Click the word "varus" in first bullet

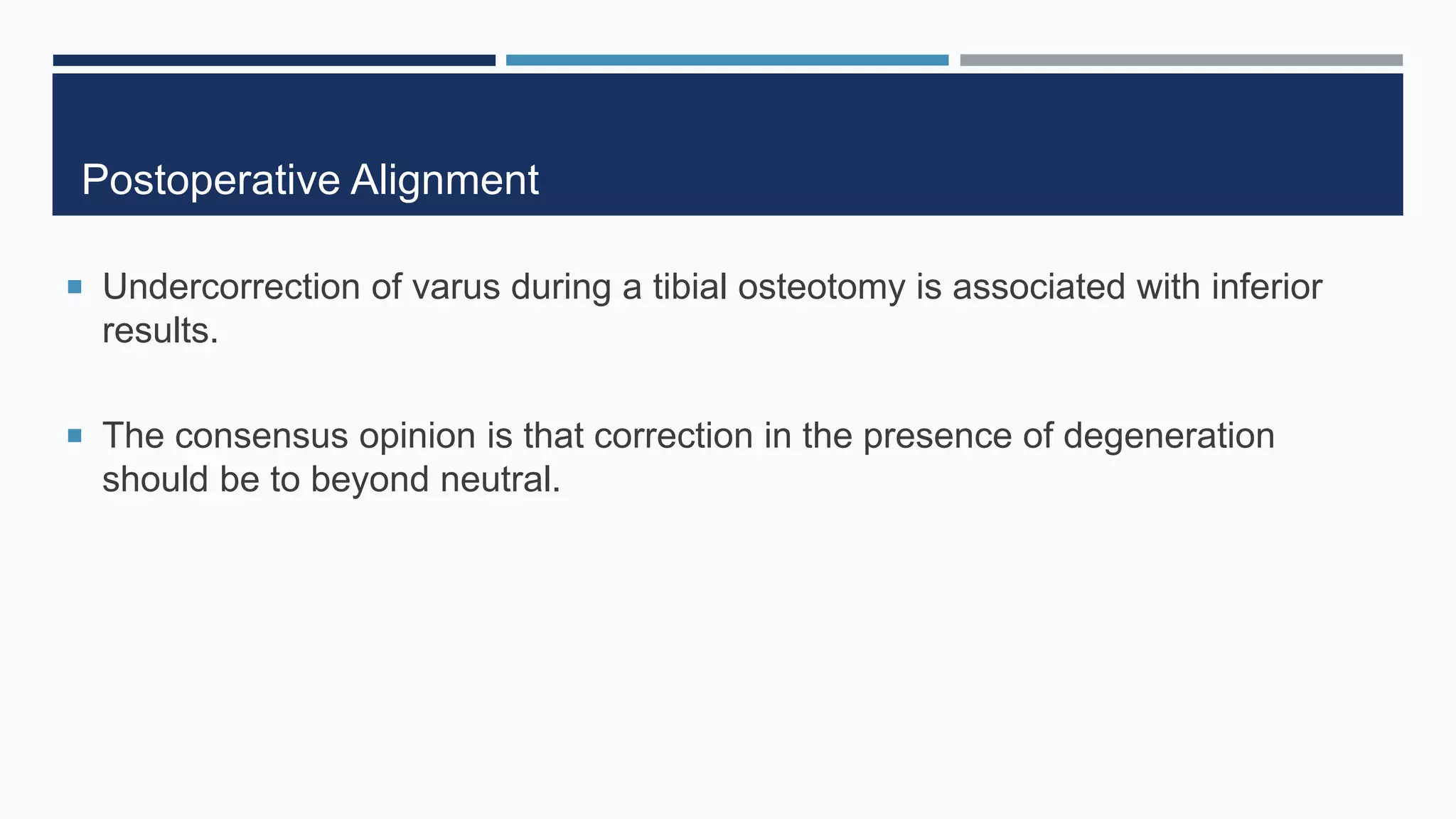pyautogui.click(x=455, y=287)
